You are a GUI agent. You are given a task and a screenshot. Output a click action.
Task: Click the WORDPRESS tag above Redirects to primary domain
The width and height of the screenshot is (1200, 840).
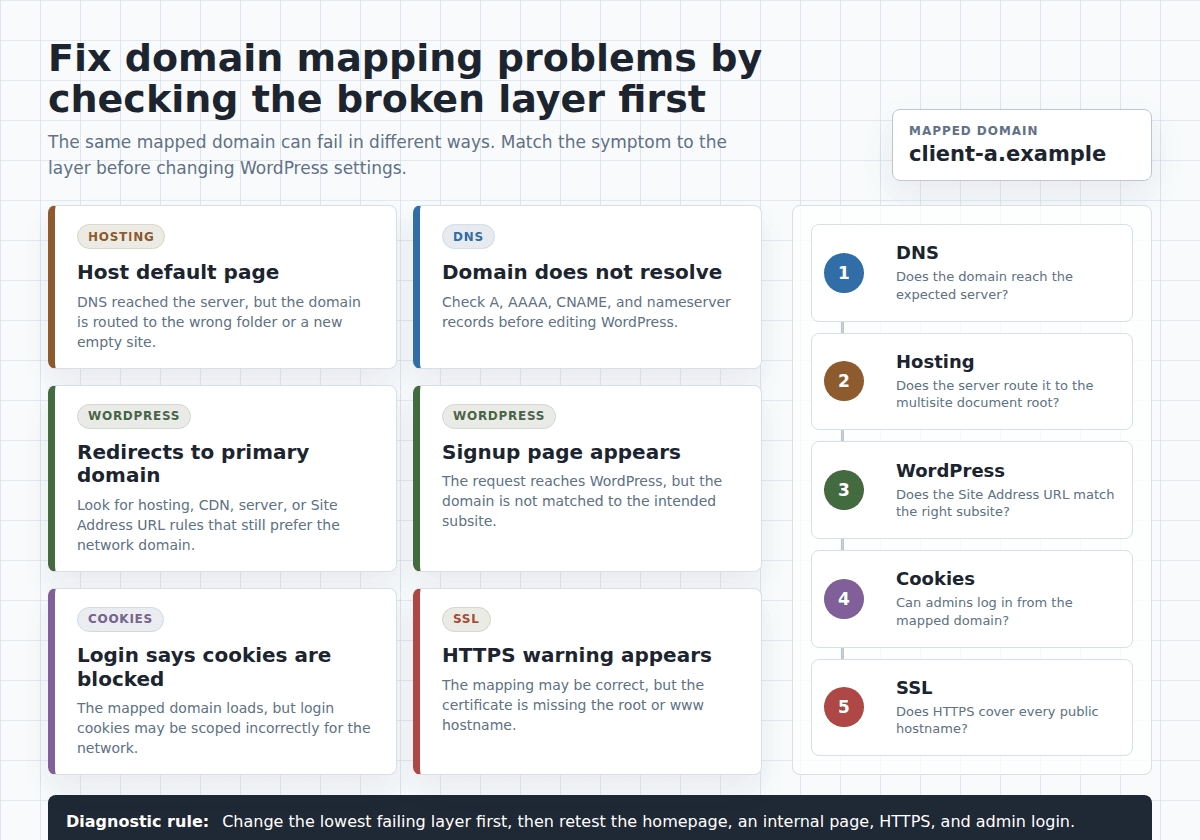[134, 416]
